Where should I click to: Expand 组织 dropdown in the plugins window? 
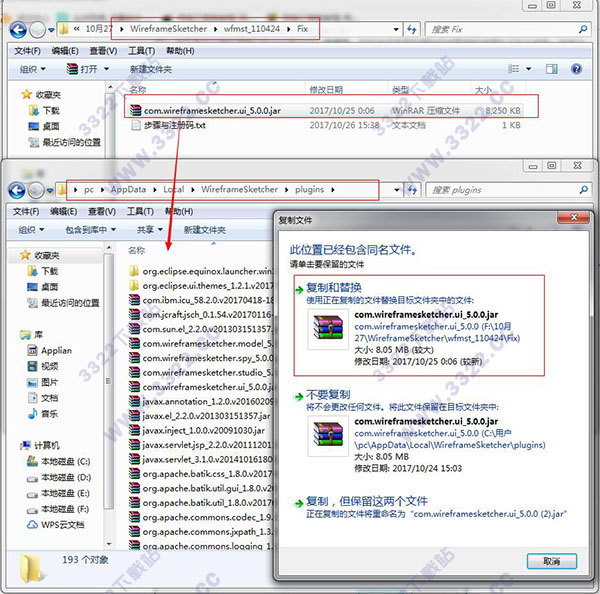pos(31,230)
